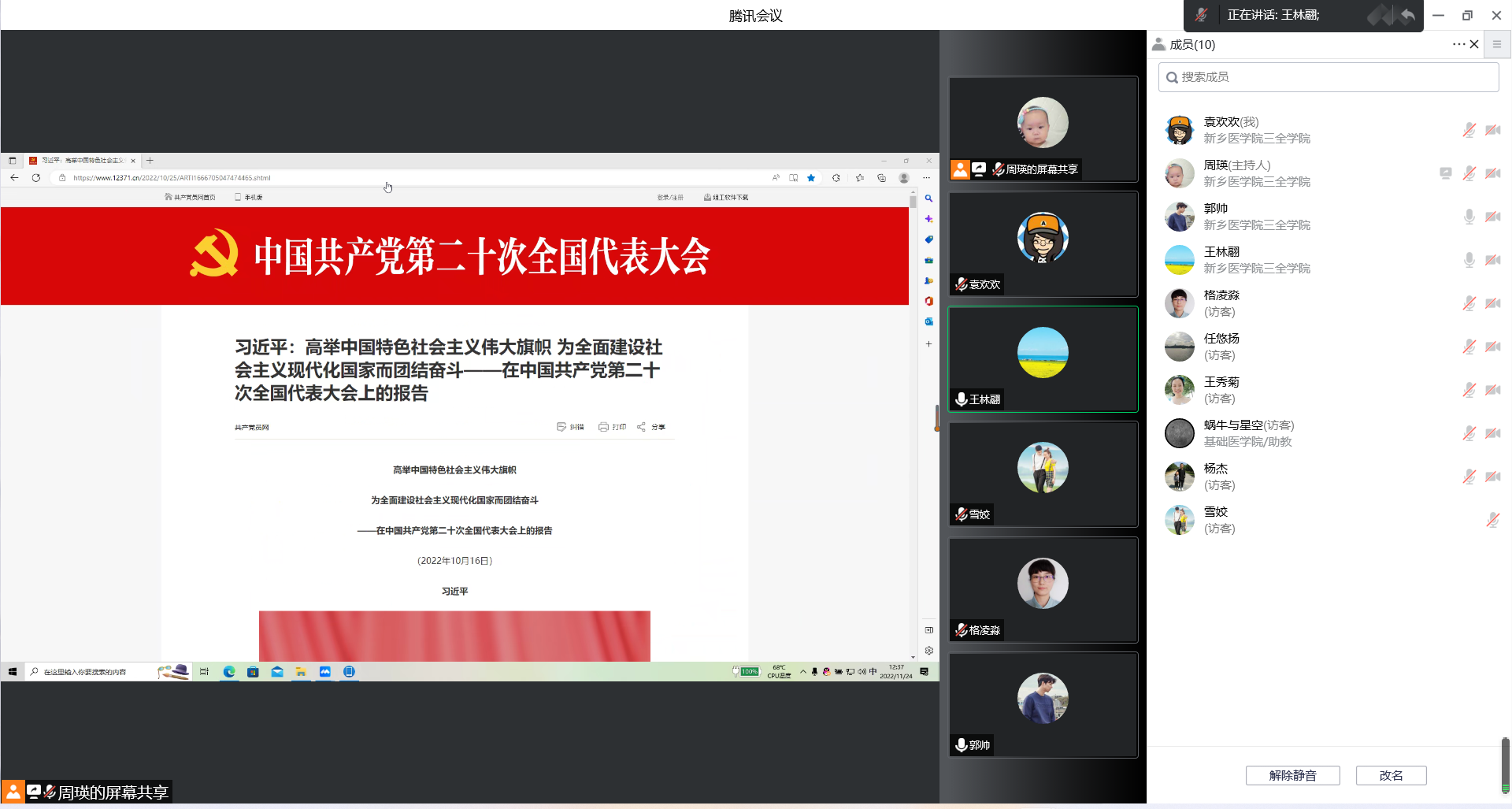This screenshot has height=809, width=1512.
Task: Toggle 郭帅's microphone in the member list
Action: click(x=1469, y=217)
